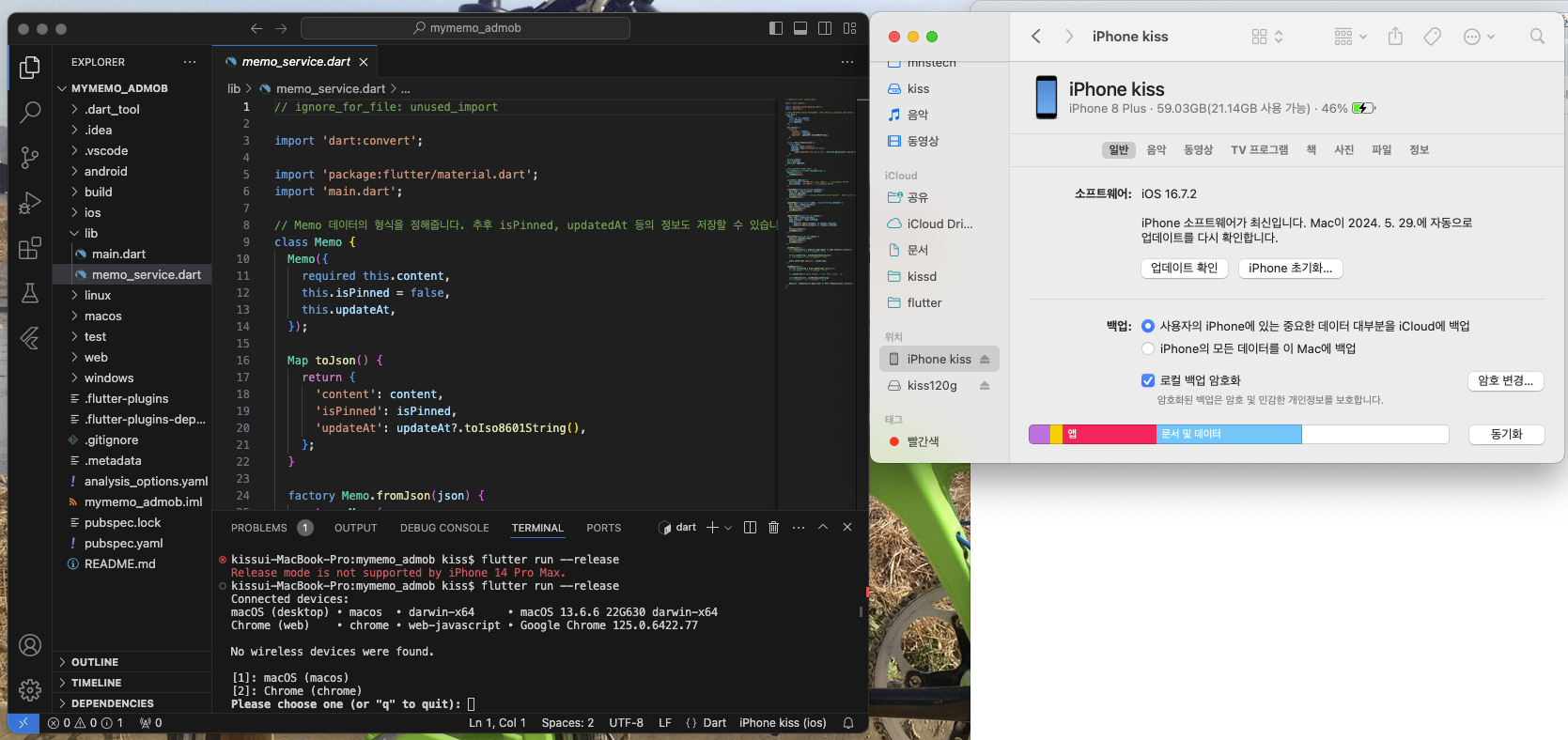Switch to the DEBUG CONSOLE tab
Screen dimensions: 1568x740
pos(444,528)
